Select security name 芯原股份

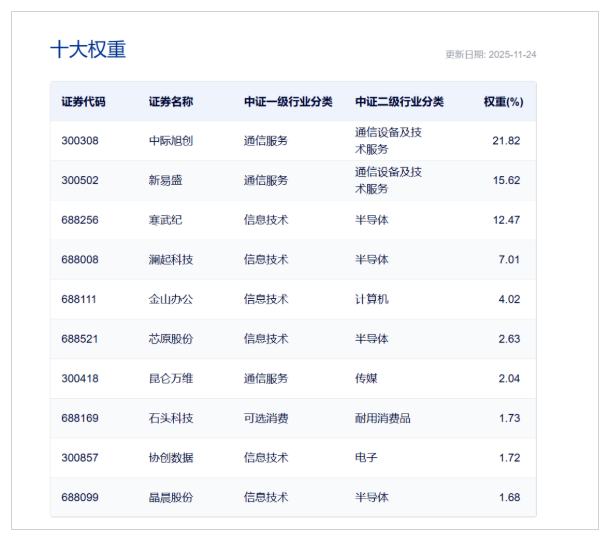pos(171,339)
